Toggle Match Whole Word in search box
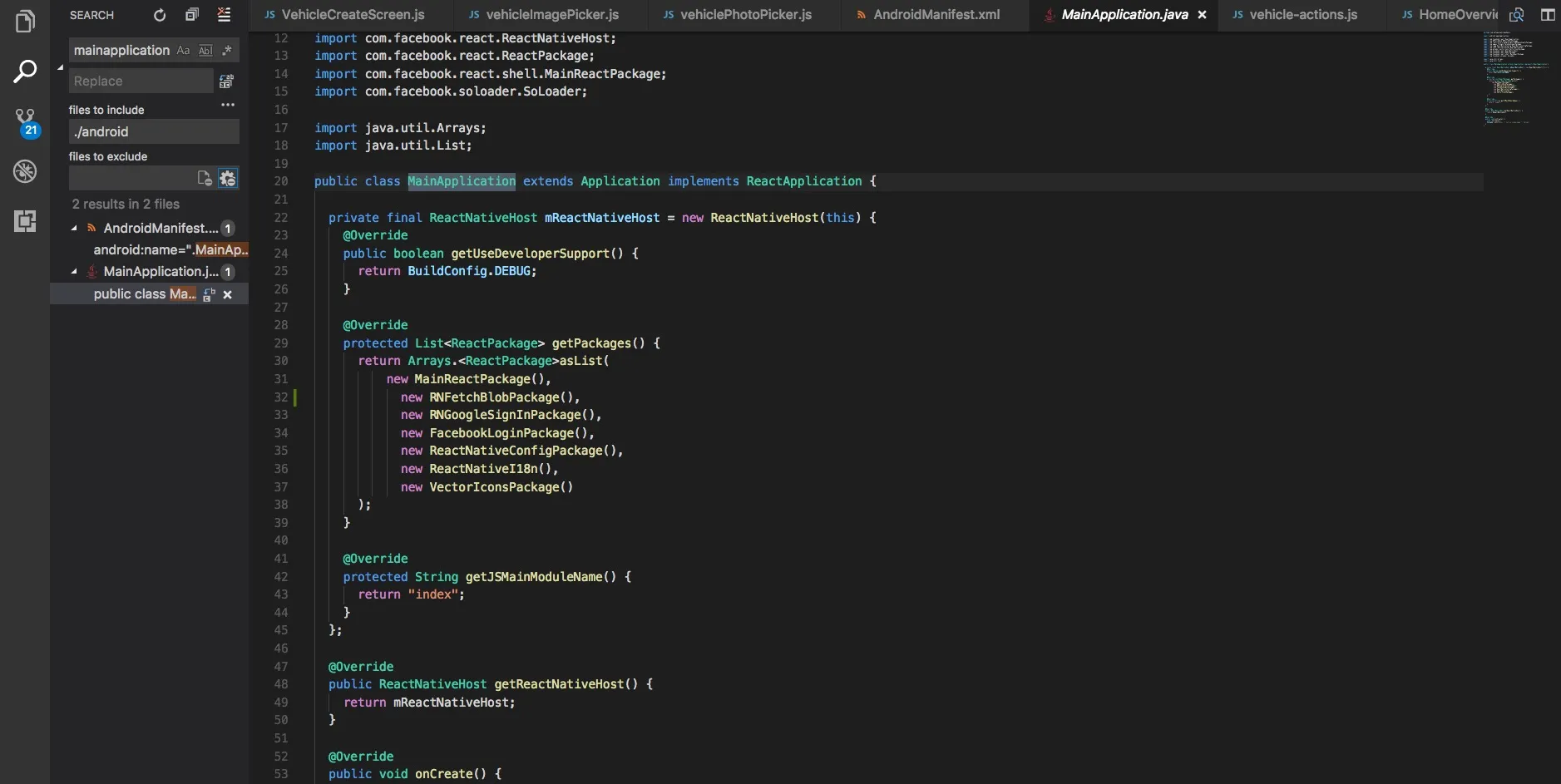 tap(205, 51)
